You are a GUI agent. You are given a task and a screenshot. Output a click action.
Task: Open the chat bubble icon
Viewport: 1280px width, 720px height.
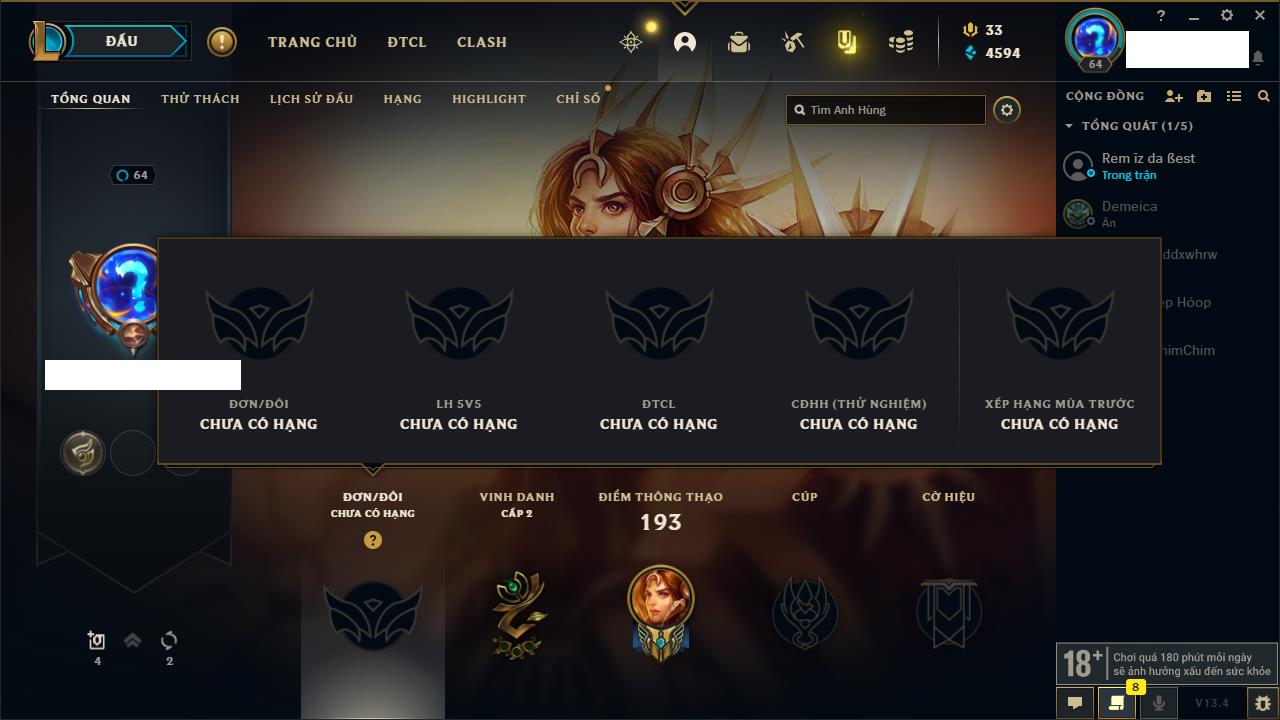(x=1075, y=703)
